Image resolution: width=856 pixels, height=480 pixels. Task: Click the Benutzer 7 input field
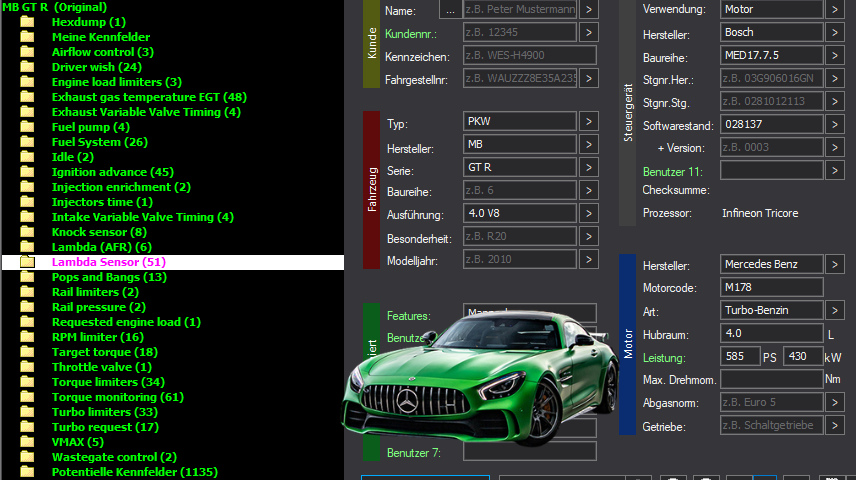530,452
